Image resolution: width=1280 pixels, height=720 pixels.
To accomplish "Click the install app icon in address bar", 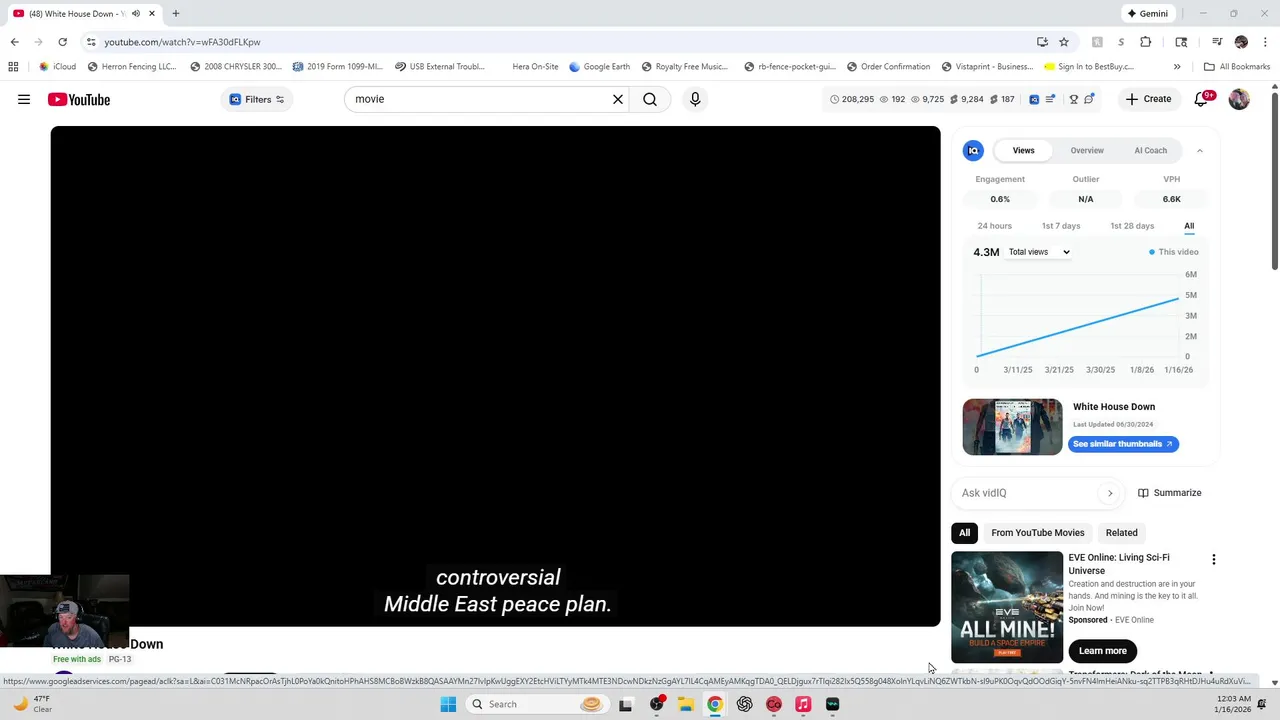I will pyautogui.click(x=1042, y=42).
